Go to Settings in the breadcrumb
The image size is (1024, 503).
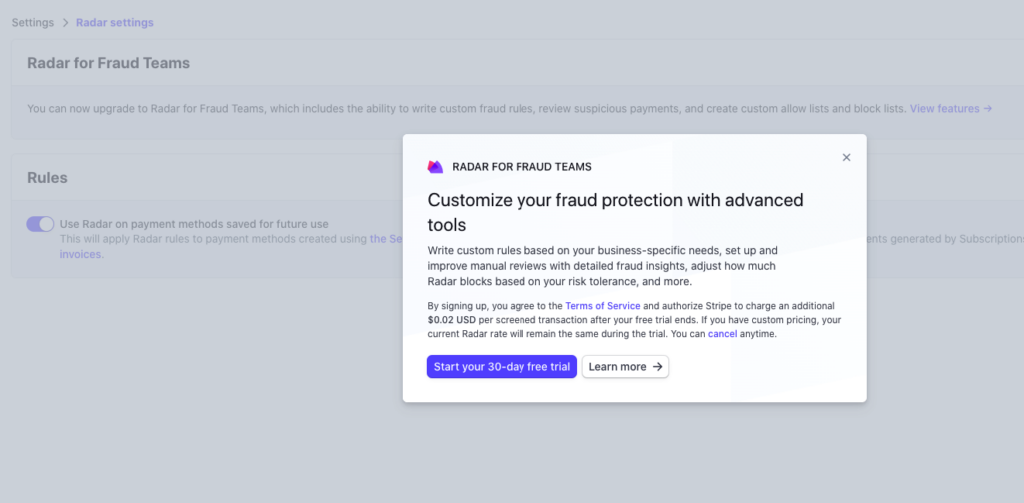[33, 22]
